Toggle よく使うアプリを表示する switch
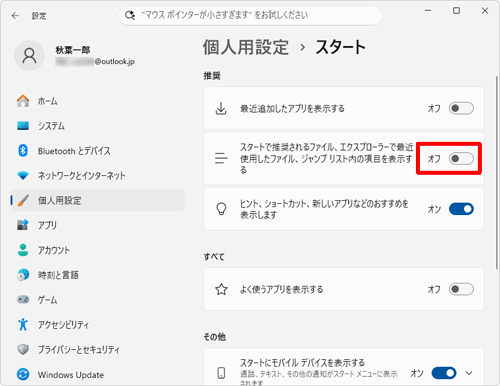The image size is (500, 386). pos(461,289)
